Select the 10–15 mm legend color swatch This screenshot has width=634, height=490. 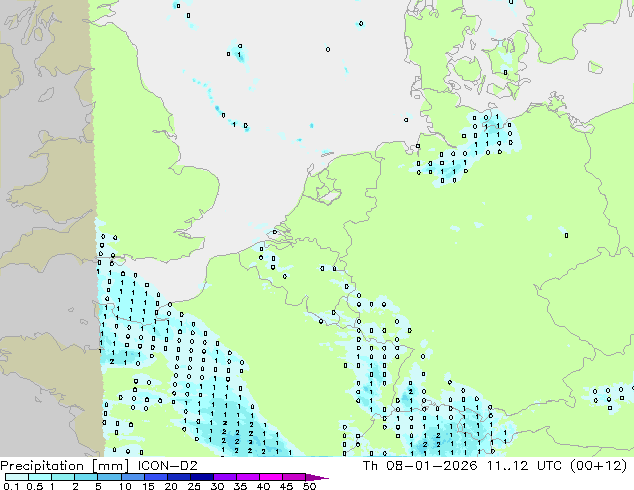click(x=133, y=477)
